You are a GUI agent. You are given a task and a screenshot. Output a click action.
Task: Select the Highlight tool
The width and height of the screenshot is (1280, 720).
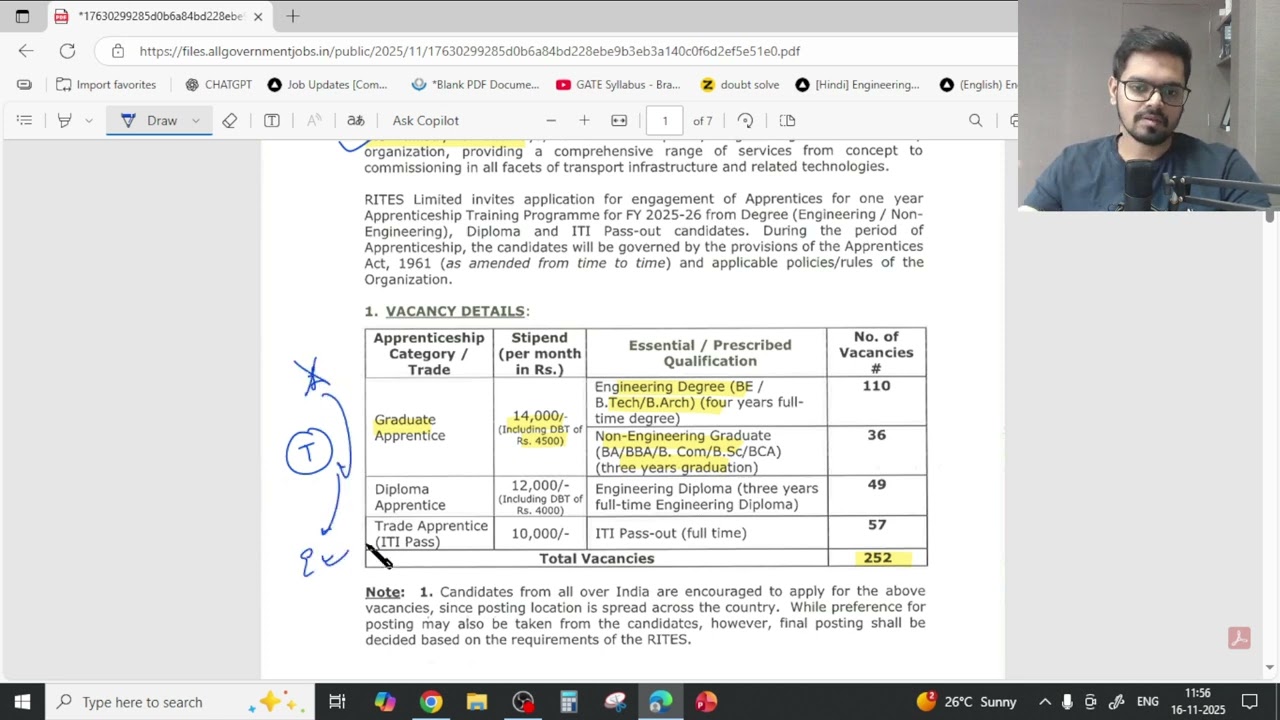[64, 121]
